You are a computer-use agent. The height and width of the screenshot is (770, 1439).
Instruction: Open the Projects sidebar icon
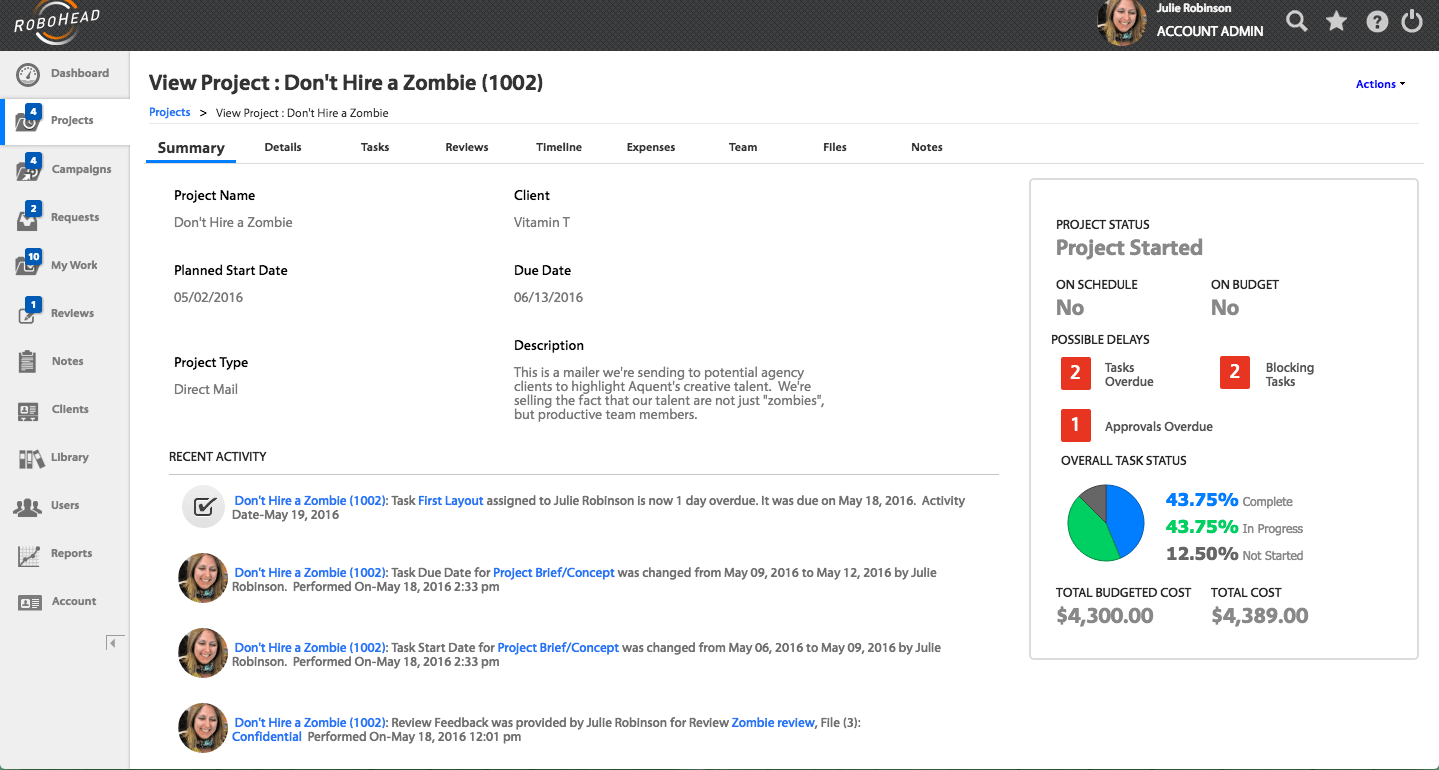28,119
